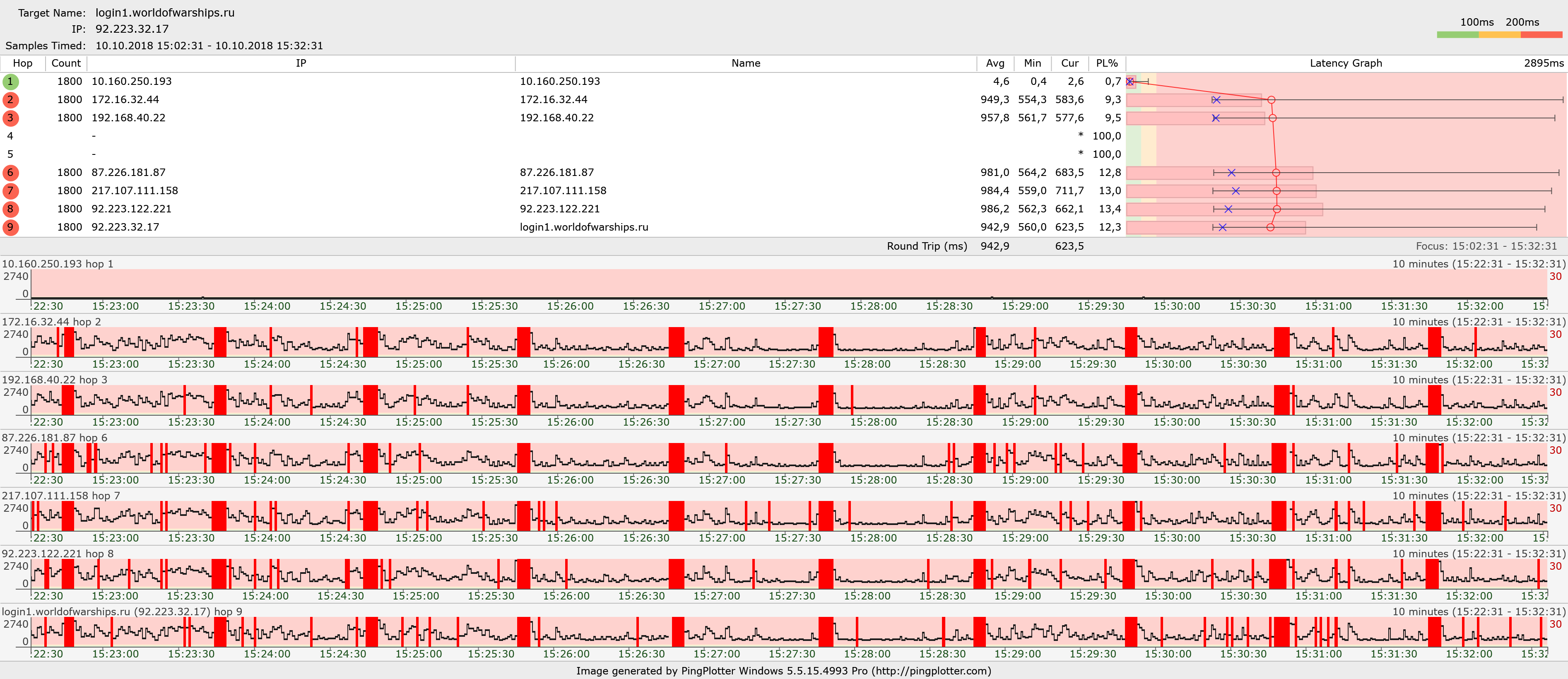Select IP cell 172.16.32.44
The height and width of the screenshot is (679, 1568).
[125, 100]
